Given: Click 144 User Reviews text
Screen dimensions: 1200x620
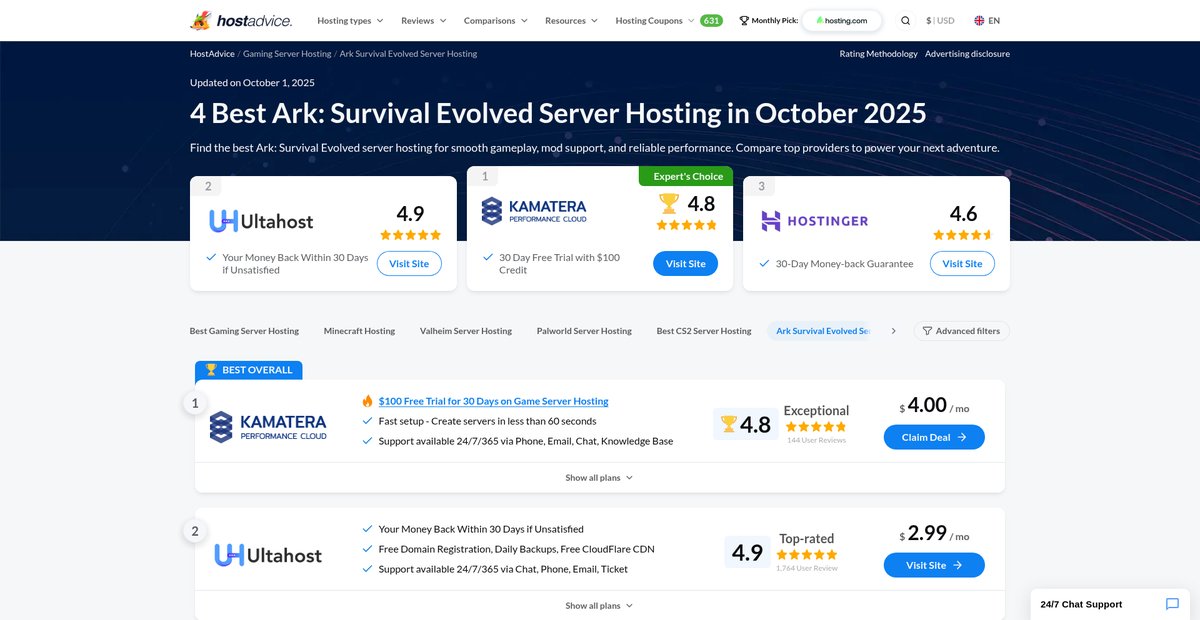Looking at the screenshot, I should tap(816, 440).
